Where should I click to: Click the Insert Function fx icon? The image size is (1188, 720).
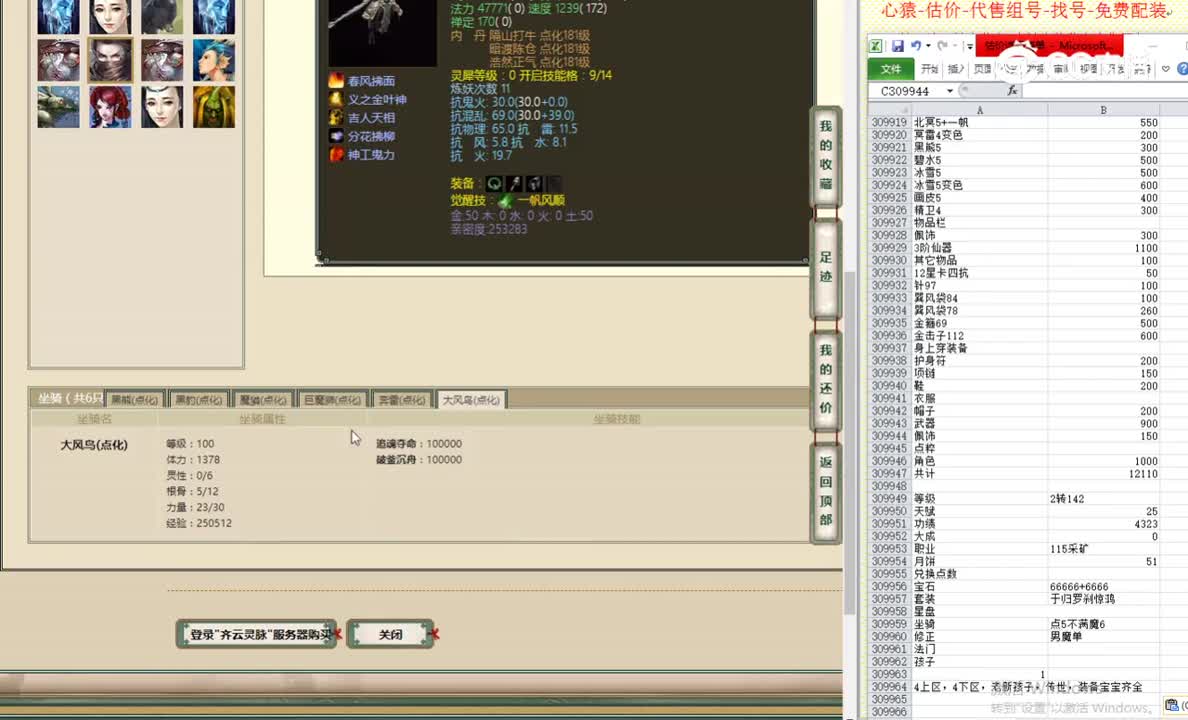point(1013,90)
